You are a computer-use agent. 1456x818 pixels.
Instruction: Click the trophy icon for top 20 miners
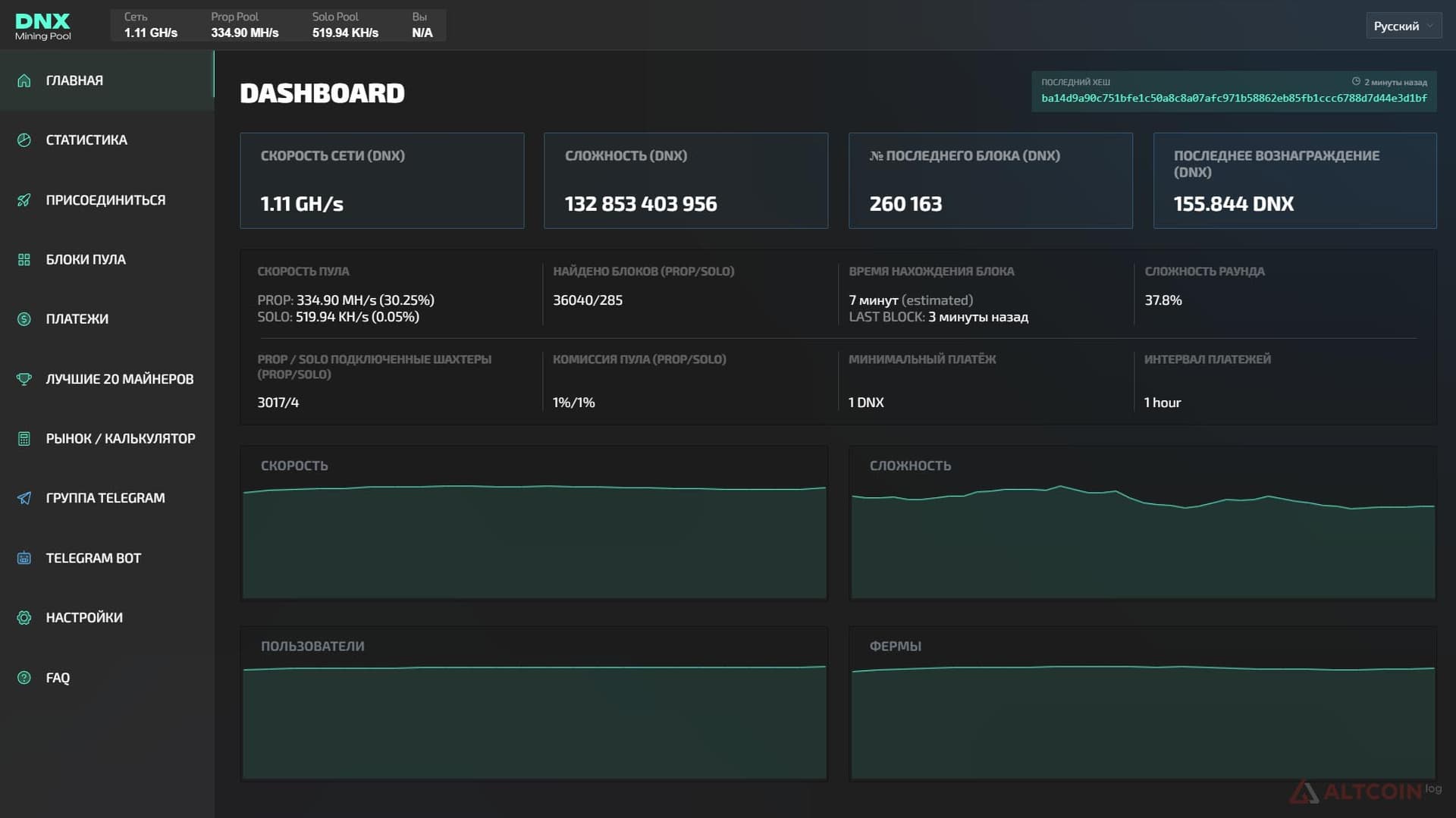[24, 379]
